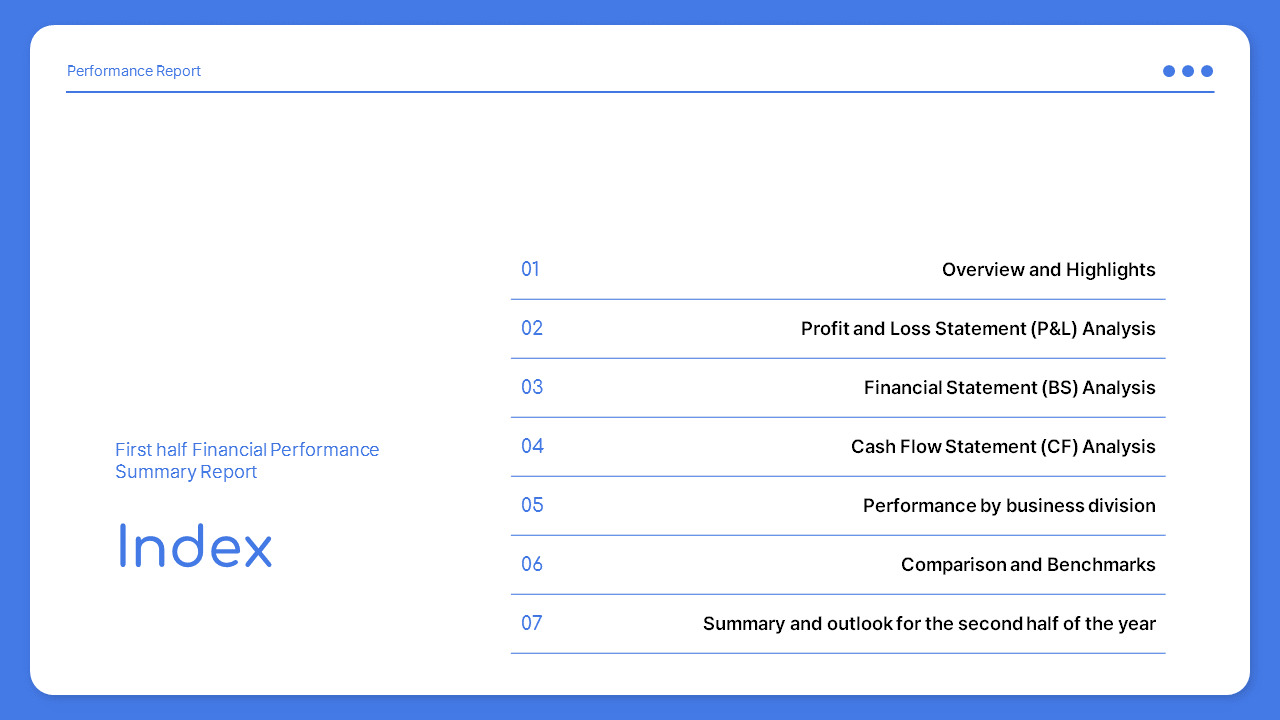Click index number 03
Screen dimensions: 1280x720
[532, 387]
